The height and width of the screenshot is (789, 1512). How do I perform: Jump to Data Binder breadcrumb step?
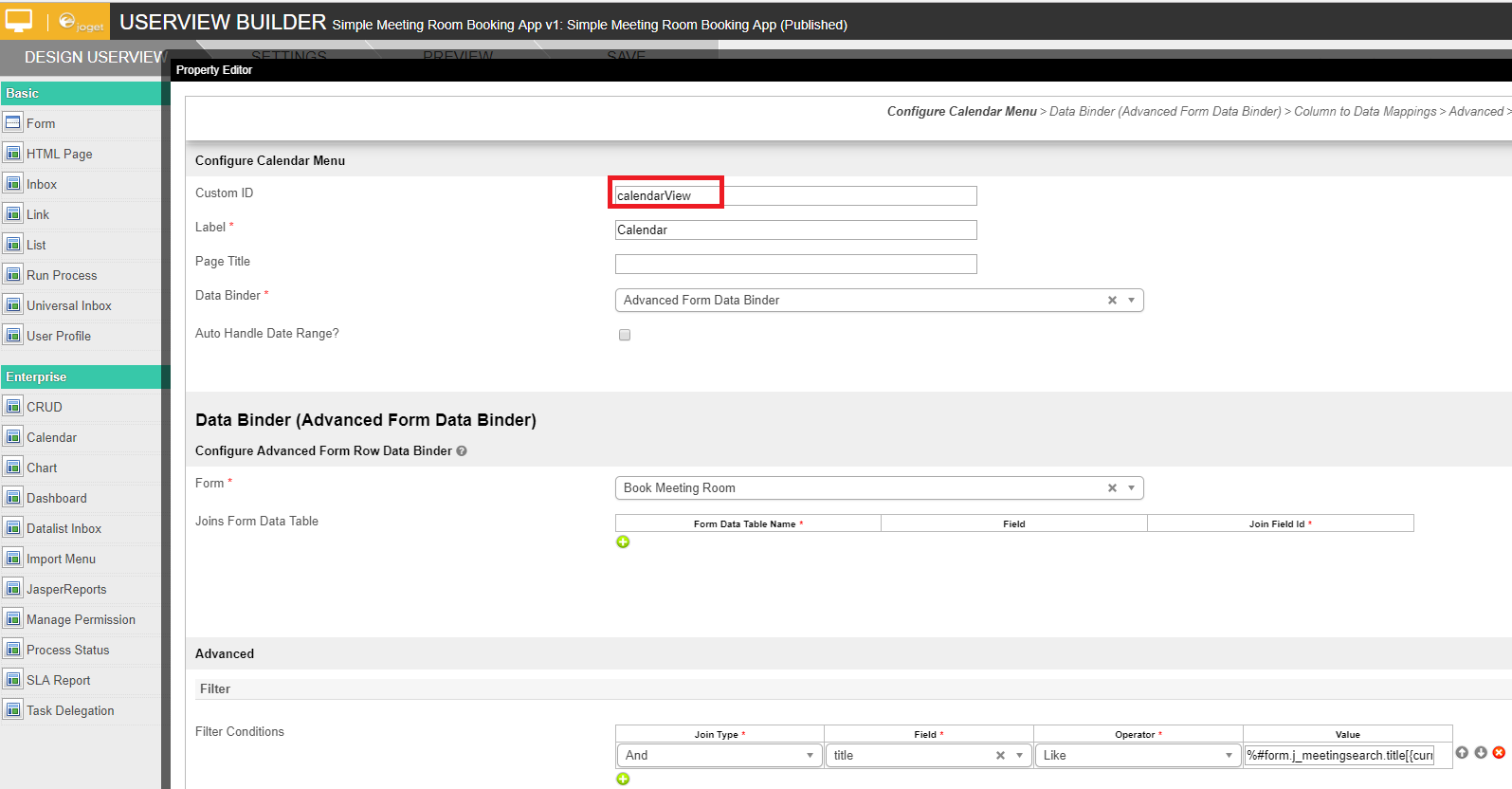pyautogui.click(x=1165, y=112)
